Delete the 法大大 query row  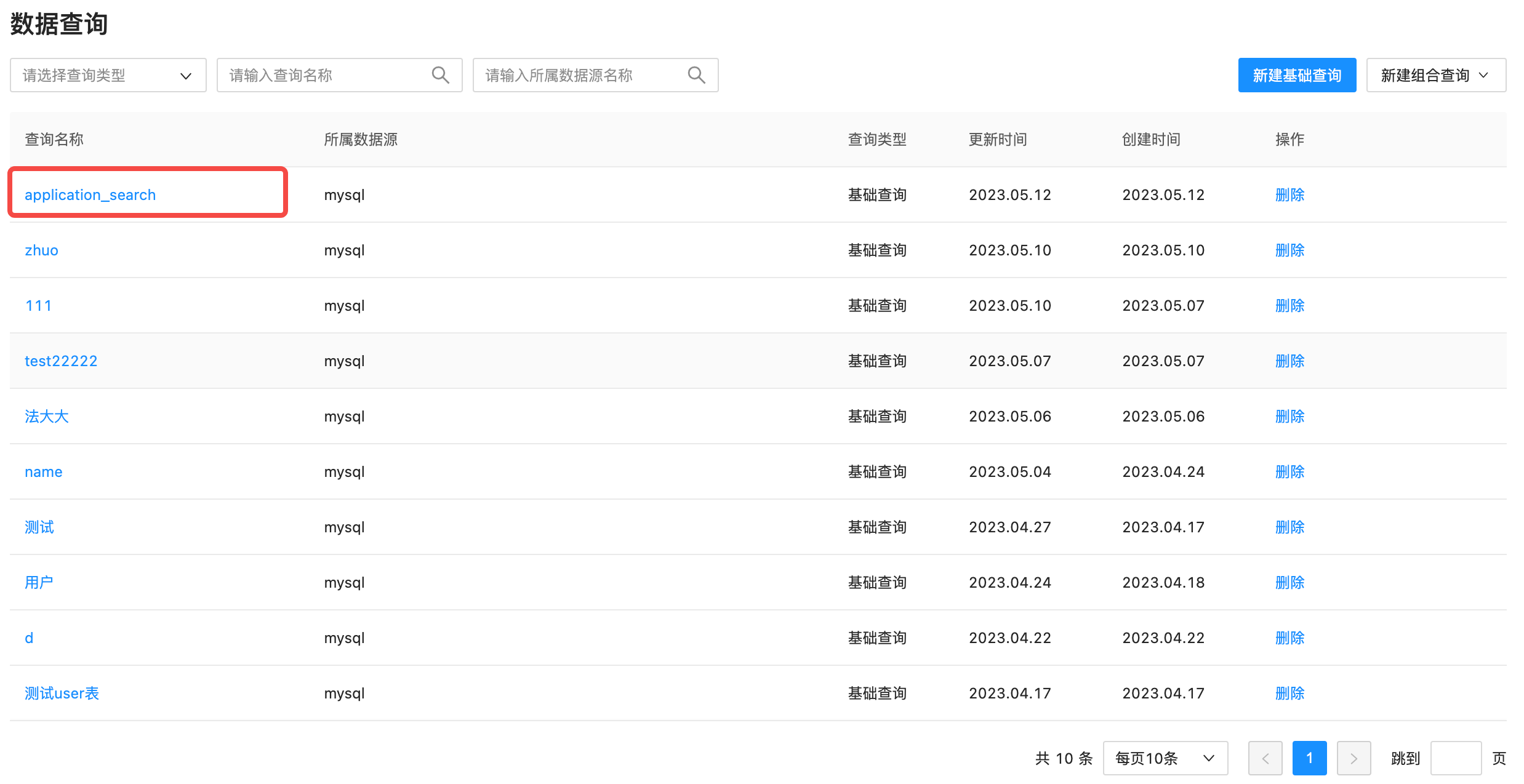(x=1289, y=417)
